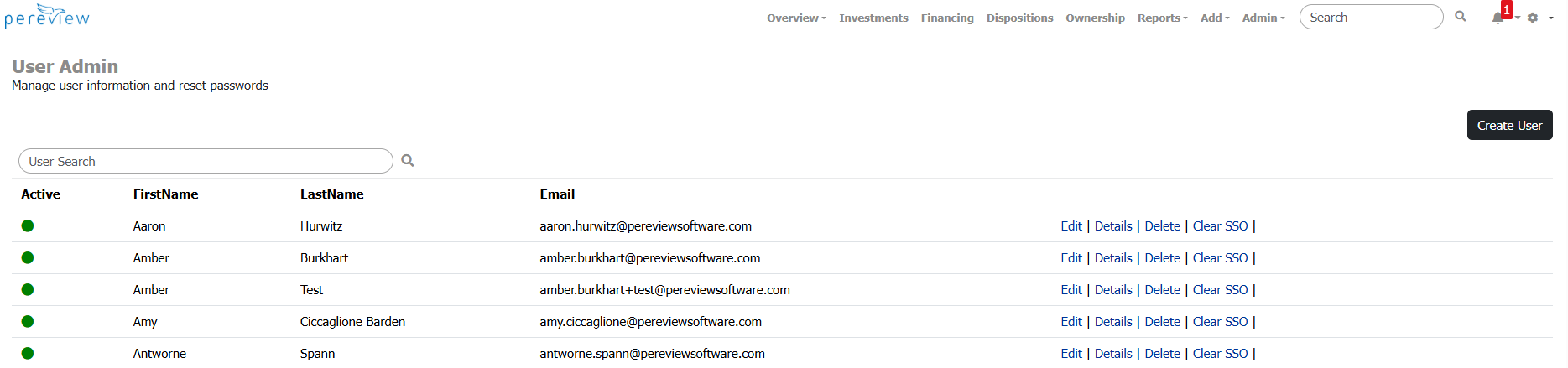Go to the Investments page

tap(873, 18)
